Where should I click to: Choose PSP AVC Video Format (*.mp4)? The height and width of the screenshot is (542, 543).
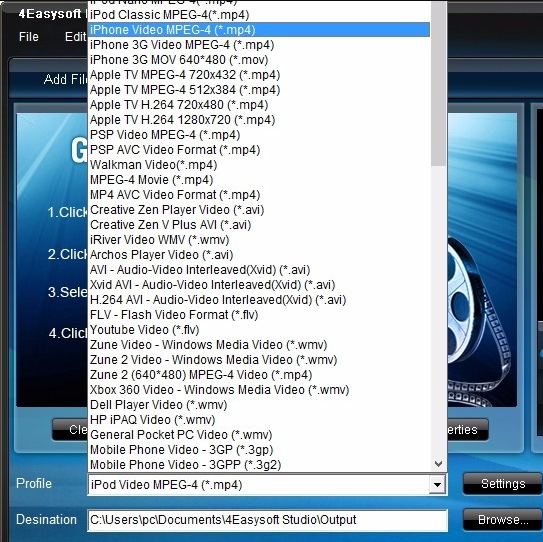pyautogui.click(x=259, y=150)
